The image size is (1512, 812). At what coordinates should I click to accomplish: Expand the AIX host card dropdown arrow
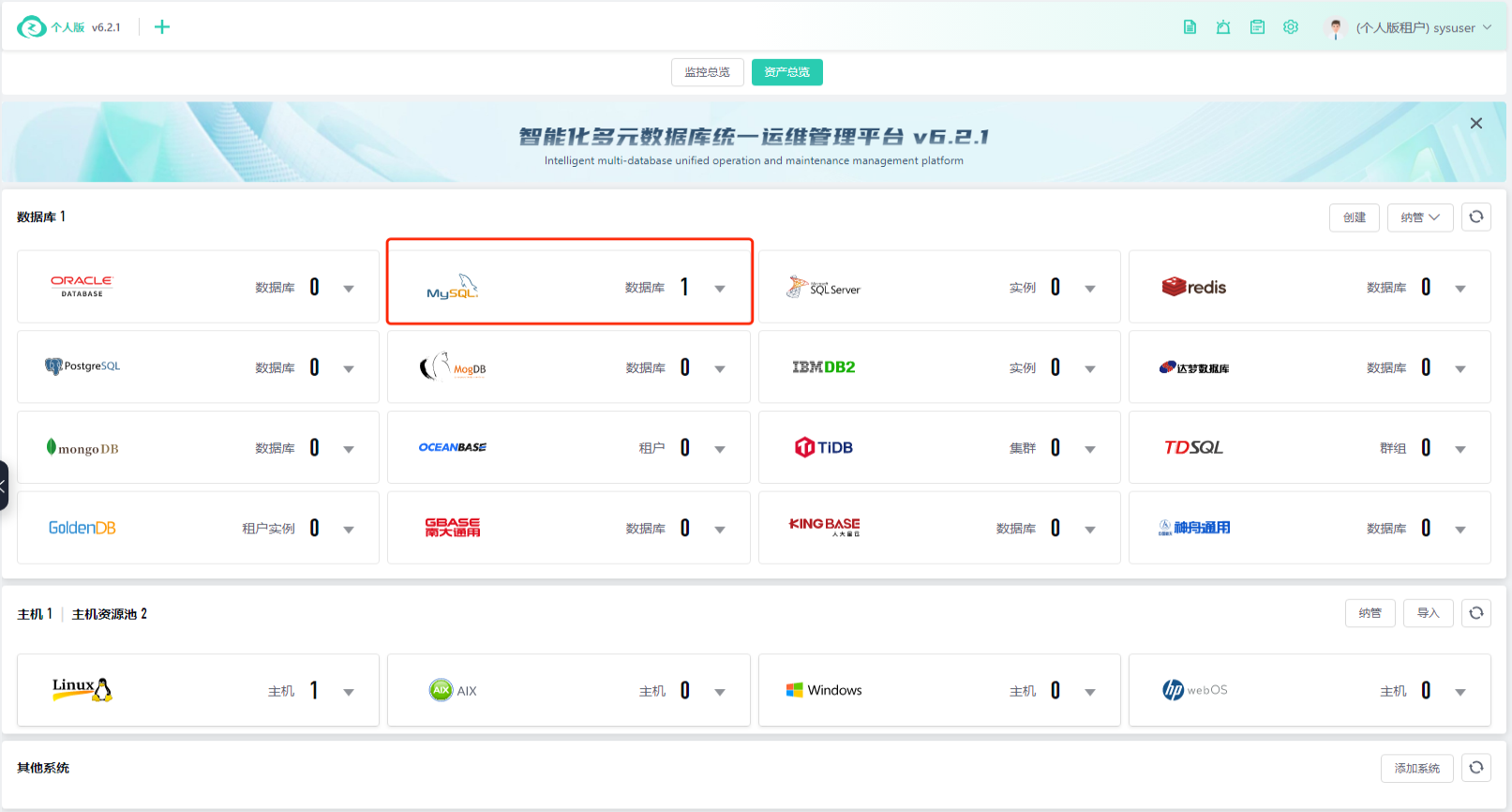[720, 693]
